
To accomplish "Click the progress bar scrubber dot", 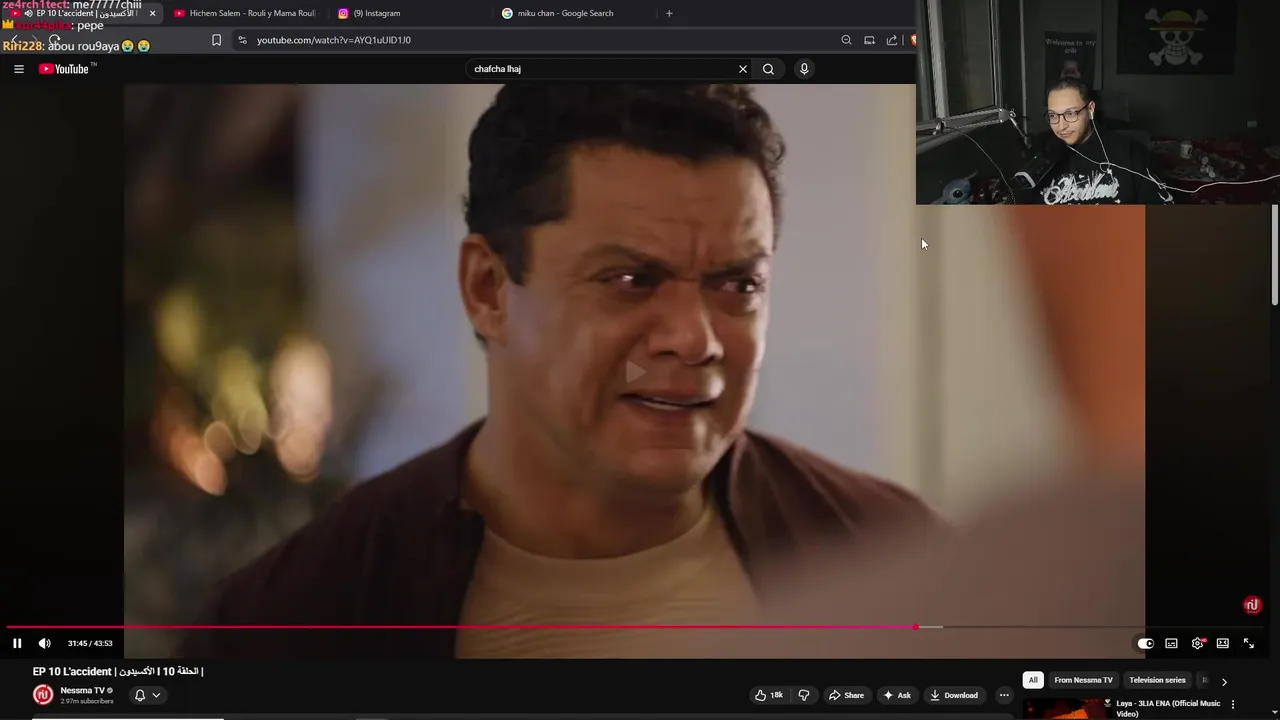I will click(x=915, y=627).
